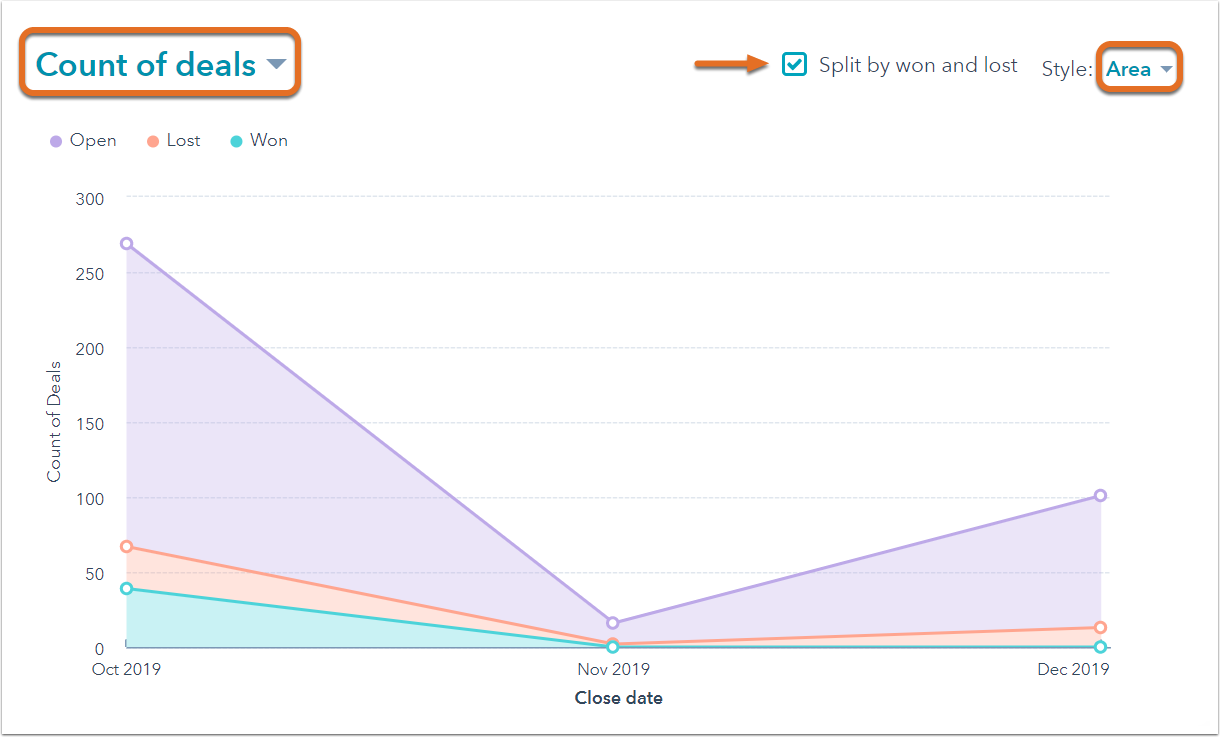This screenshot has width=1220, height=737.
Task: Select the Won data point for Dec 2019
Action: pyautogui.click(x=1100, y=647)
